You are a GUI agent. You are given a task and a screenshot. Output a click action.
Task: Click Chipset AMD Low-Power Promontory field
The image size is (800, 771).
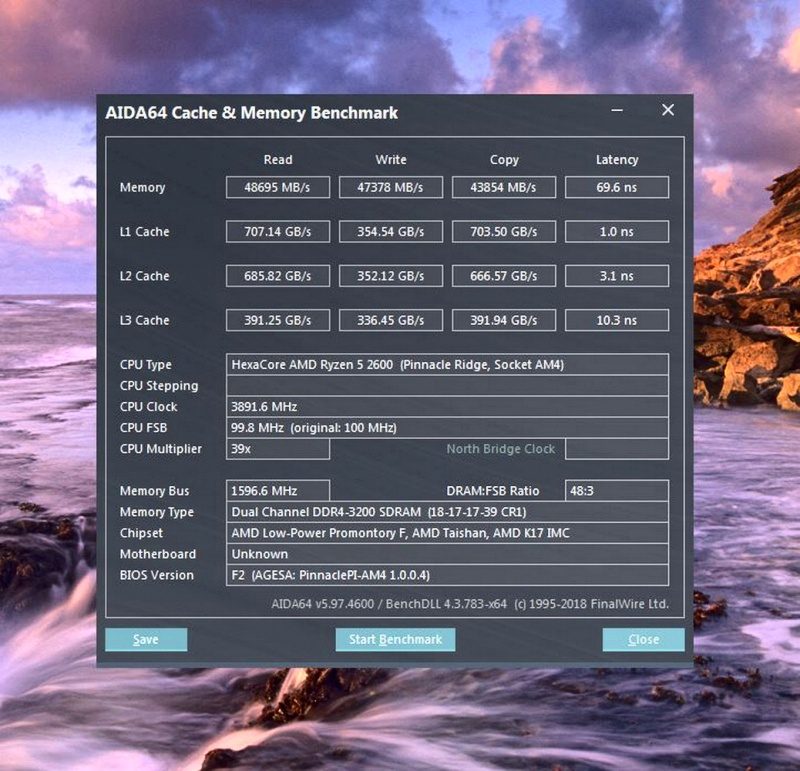tap(447, 533)
